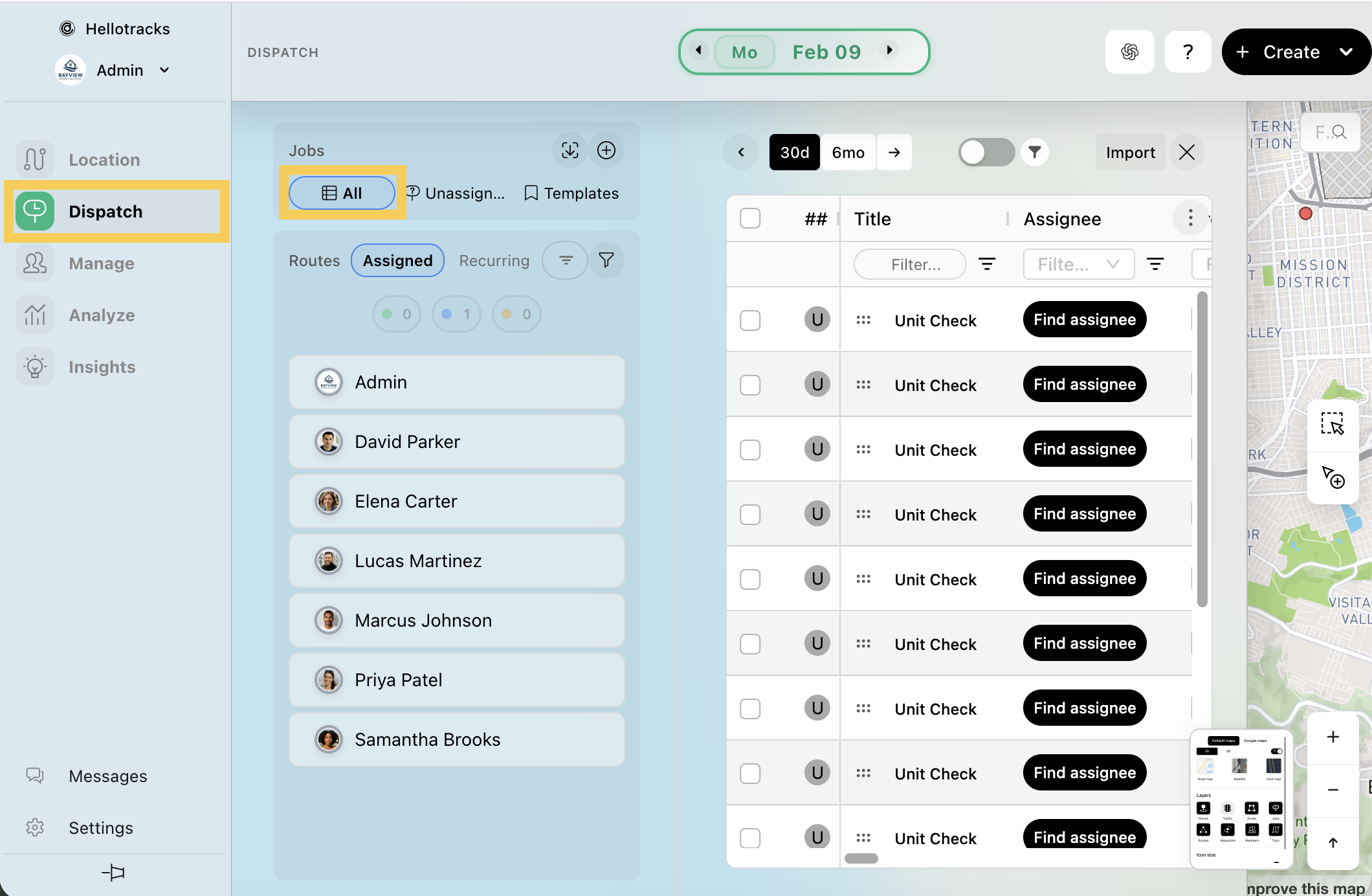This screenshot has width=1372, height=896.
Task: Select the Recurring routes tab
Action: pyautogui.click(x=494, y=260)
